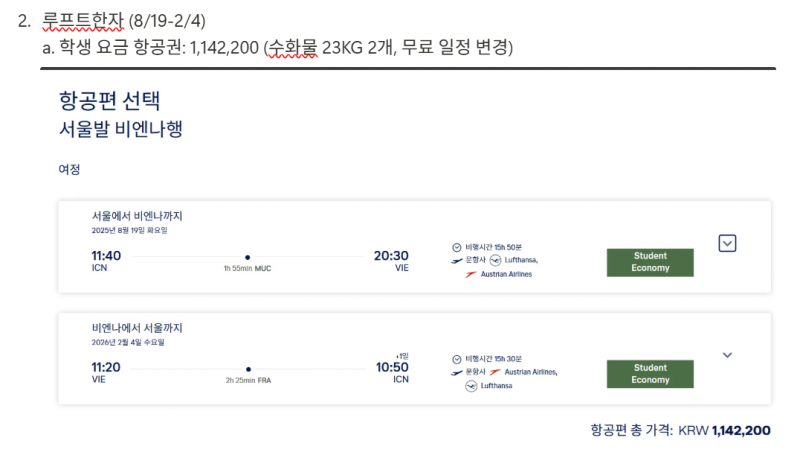The image size is (800, 455).
Task: Expand the Seoul to Vienna flight details chevron
Action: pos(727,243)
